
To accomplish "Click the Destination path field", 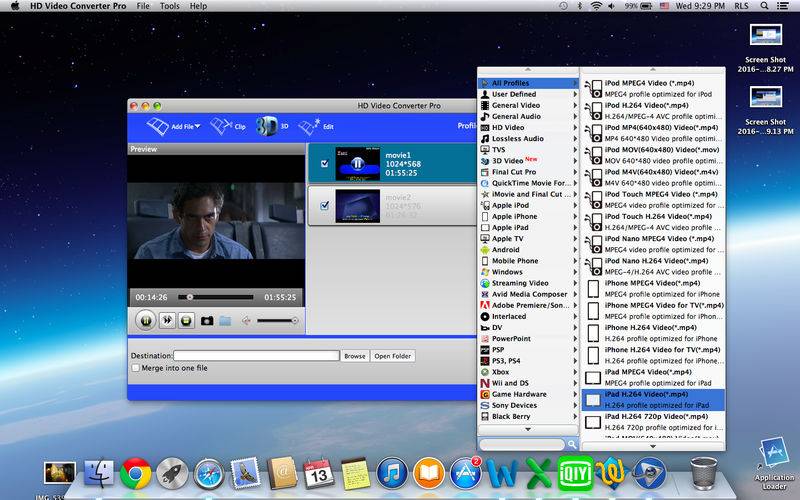I will tap(256, 356).
